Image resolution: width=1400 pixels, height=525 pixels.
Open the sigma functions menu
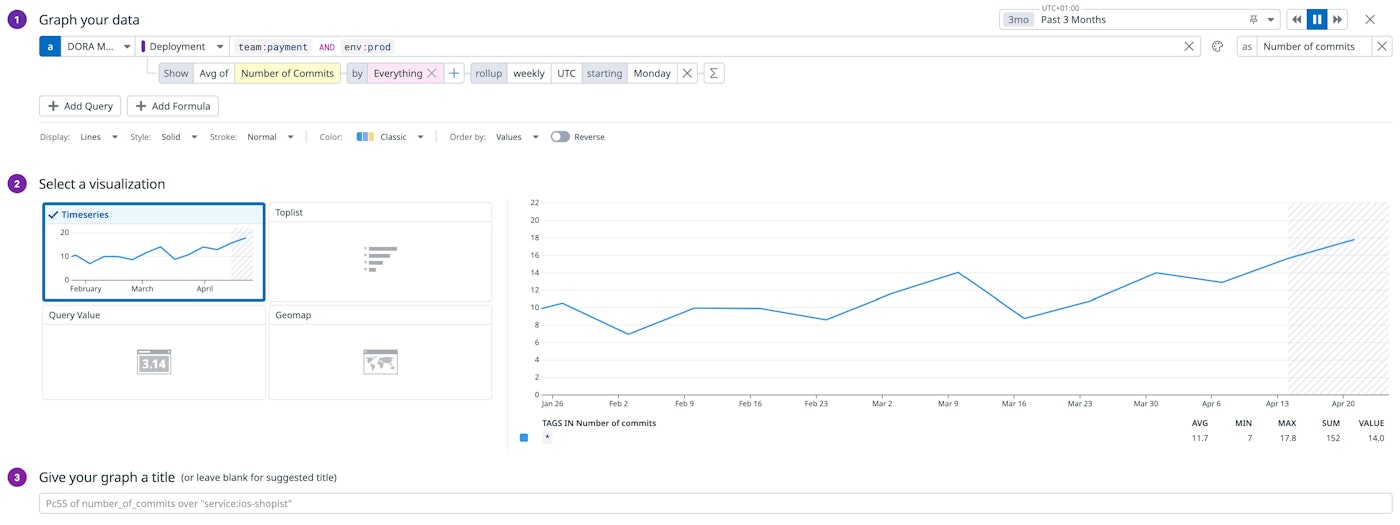714,73
